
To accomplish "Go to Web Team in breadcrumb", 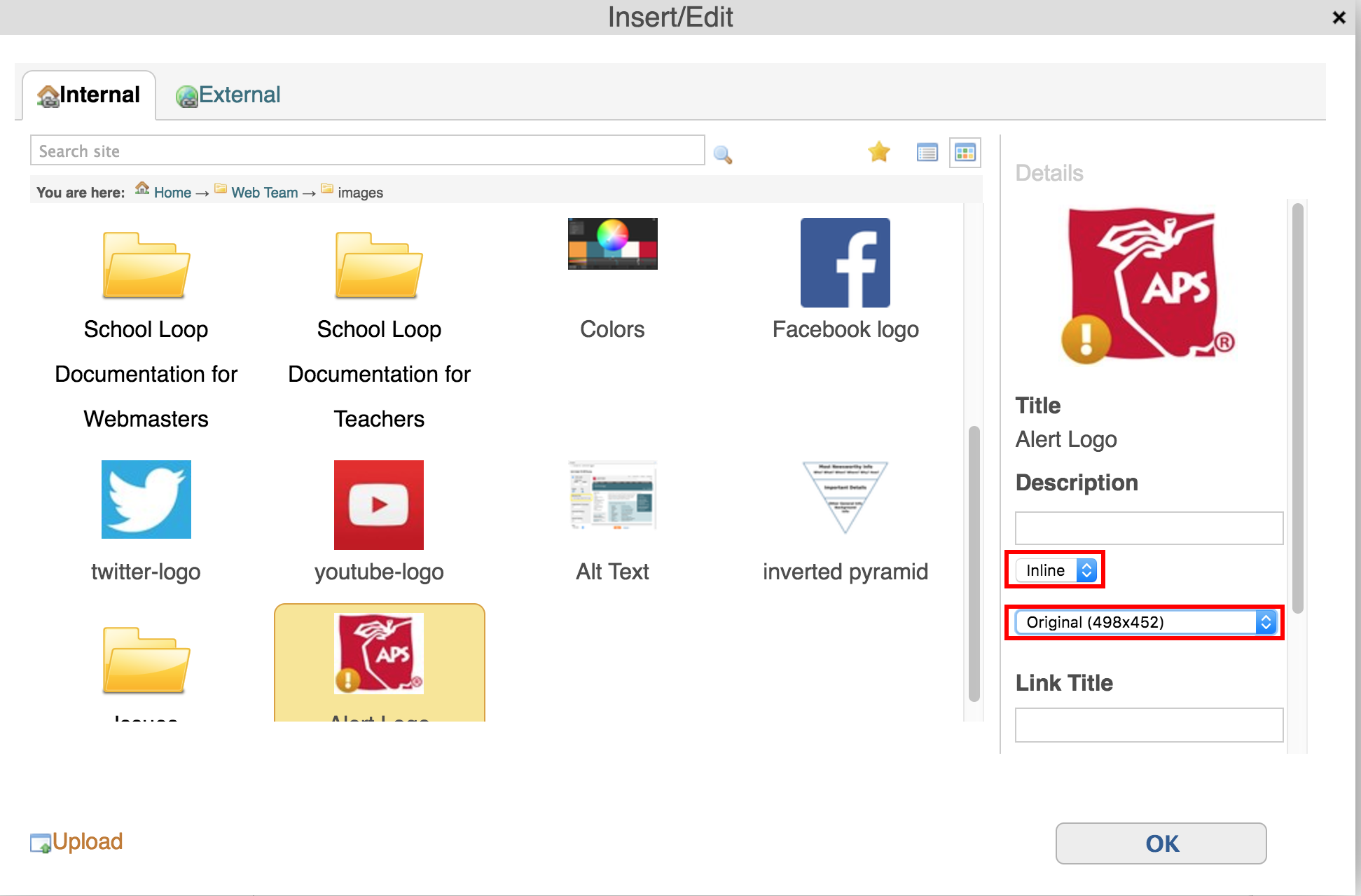I will [x=265, y=193].
